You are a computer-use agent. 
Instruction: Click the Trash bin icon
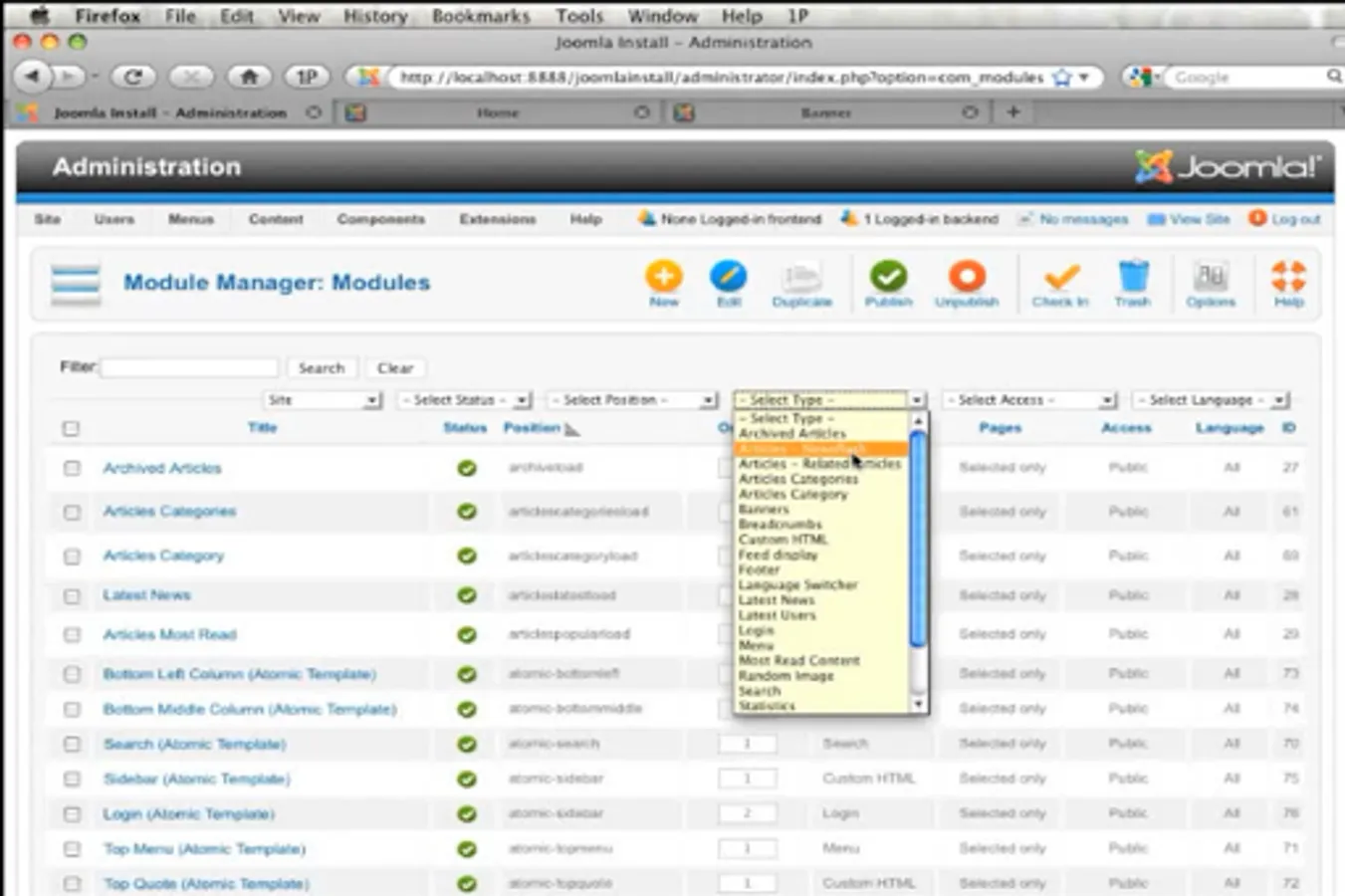[1133, 277]
